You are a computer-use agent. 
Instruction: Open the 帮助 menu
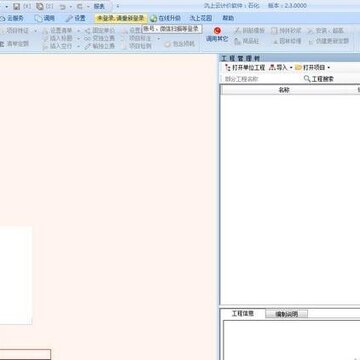pos(228,18)
